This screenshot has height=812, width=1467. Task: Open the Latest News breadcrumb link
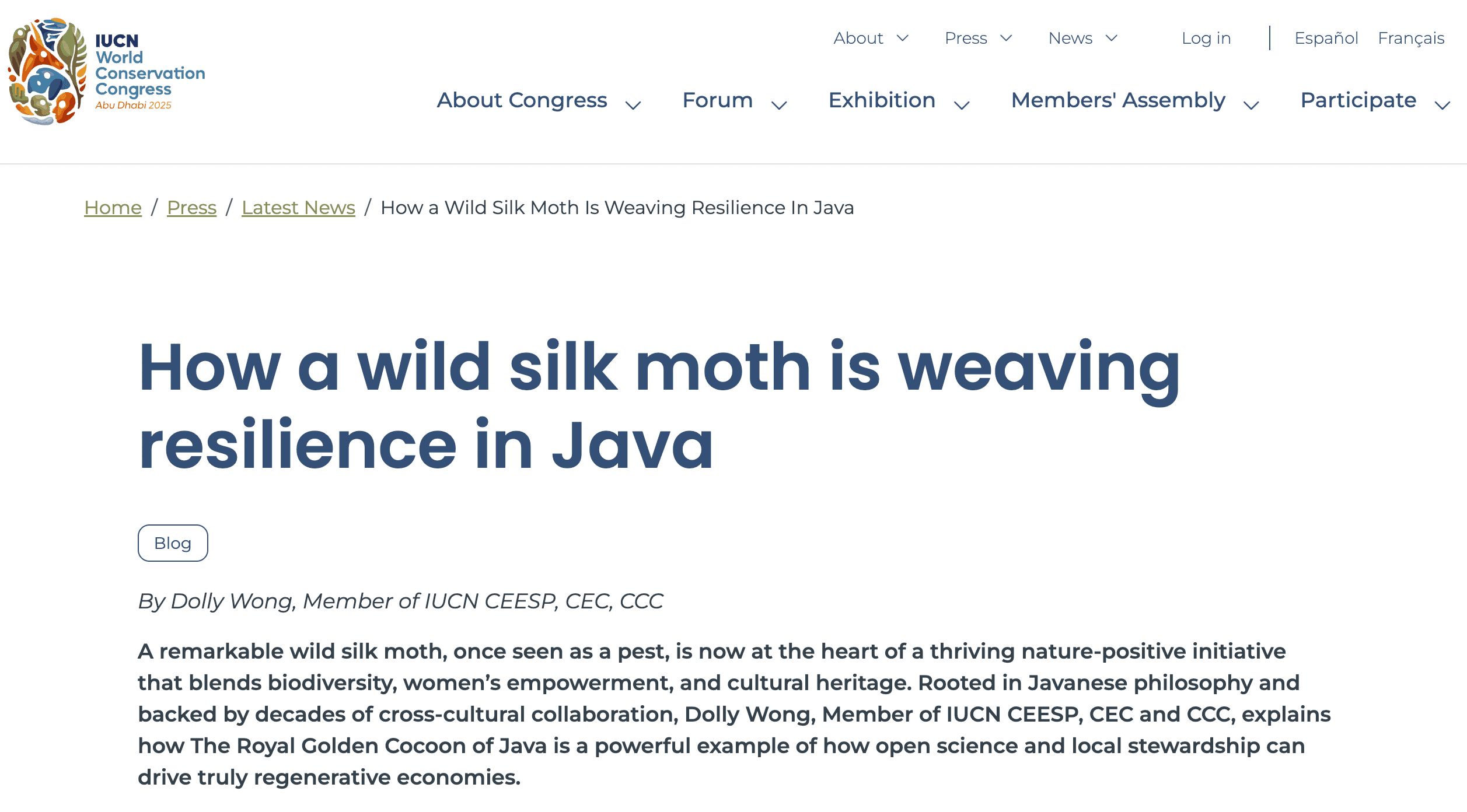point(298,208)
